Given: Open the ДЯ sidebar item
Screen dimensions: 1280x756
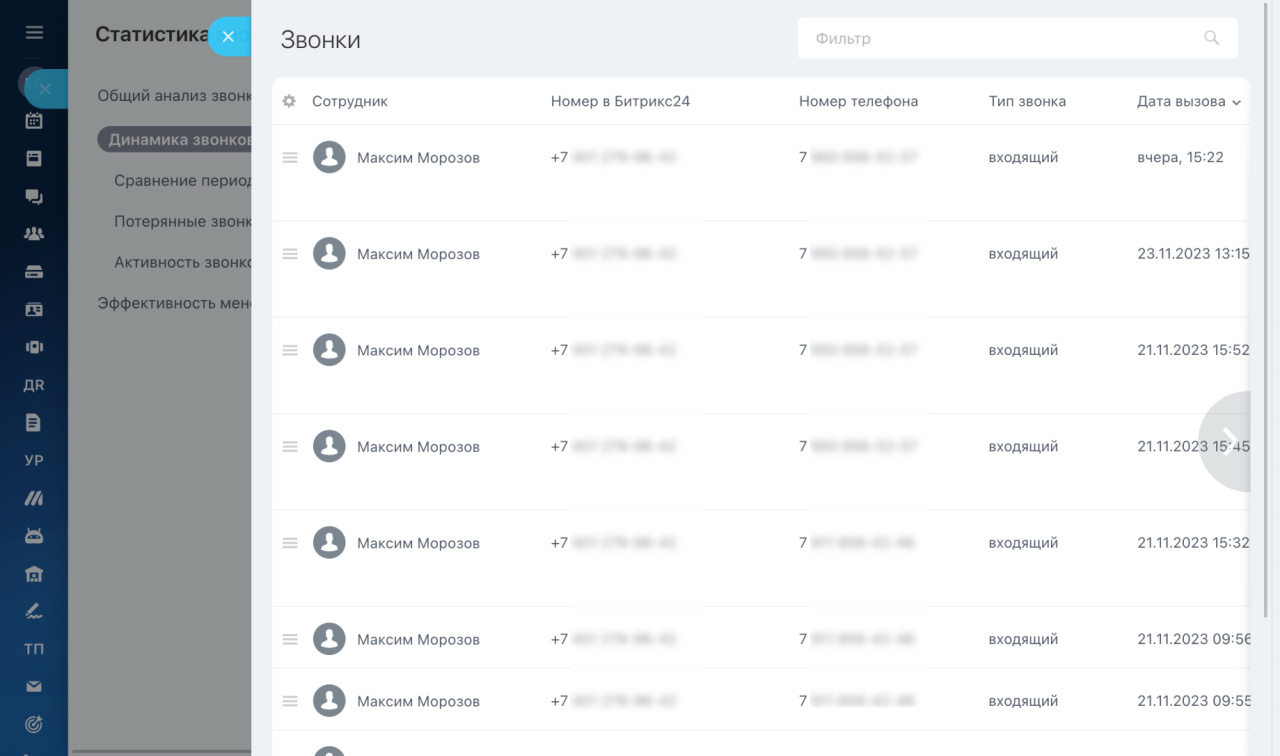Looking at the screenshot, I should click(34, 386).
